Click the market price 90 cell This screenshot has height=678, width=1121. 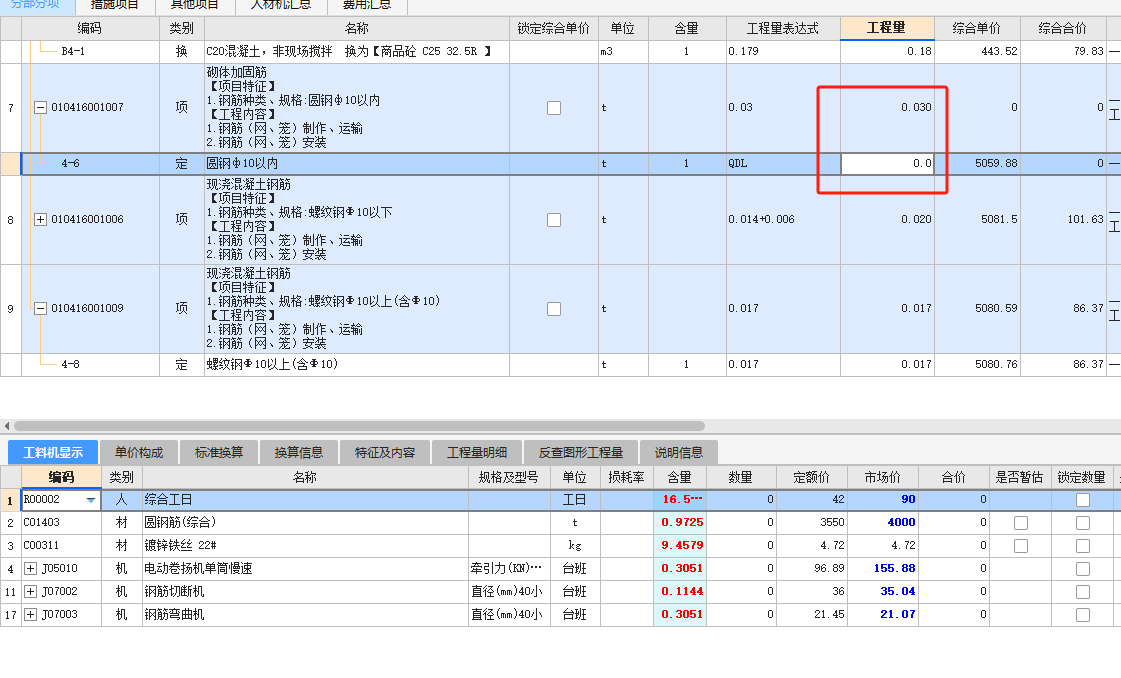click(x=882, y=500)
